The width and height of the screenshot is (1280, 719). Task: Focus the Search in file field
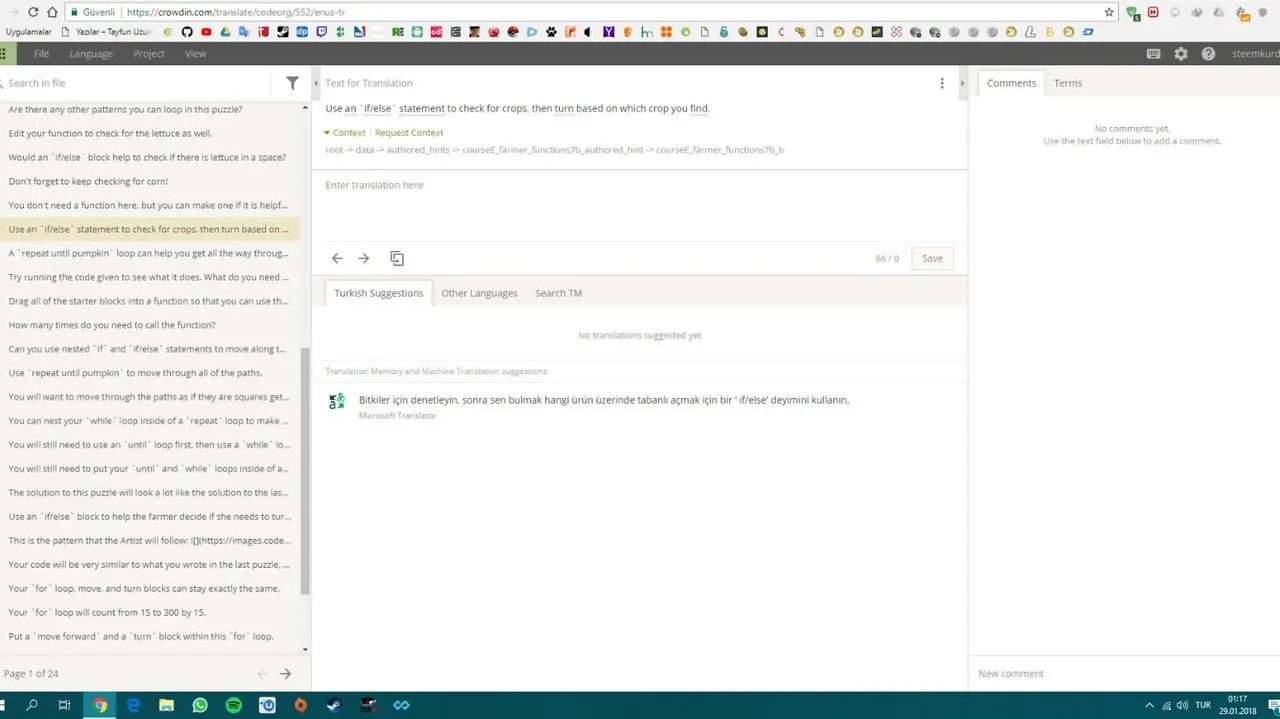point(135,83)
